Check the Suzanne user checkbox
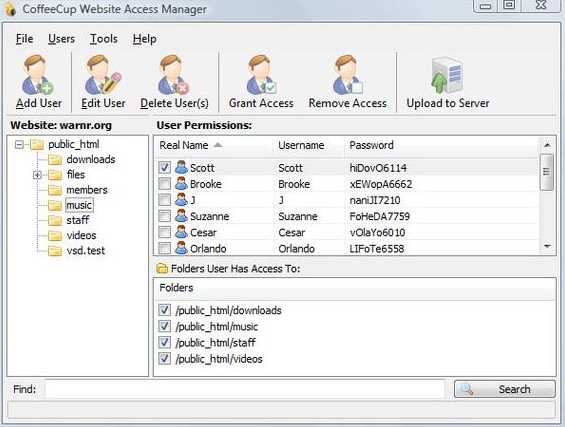This screenshot has width=565, height=427. [x=165, y=215]
